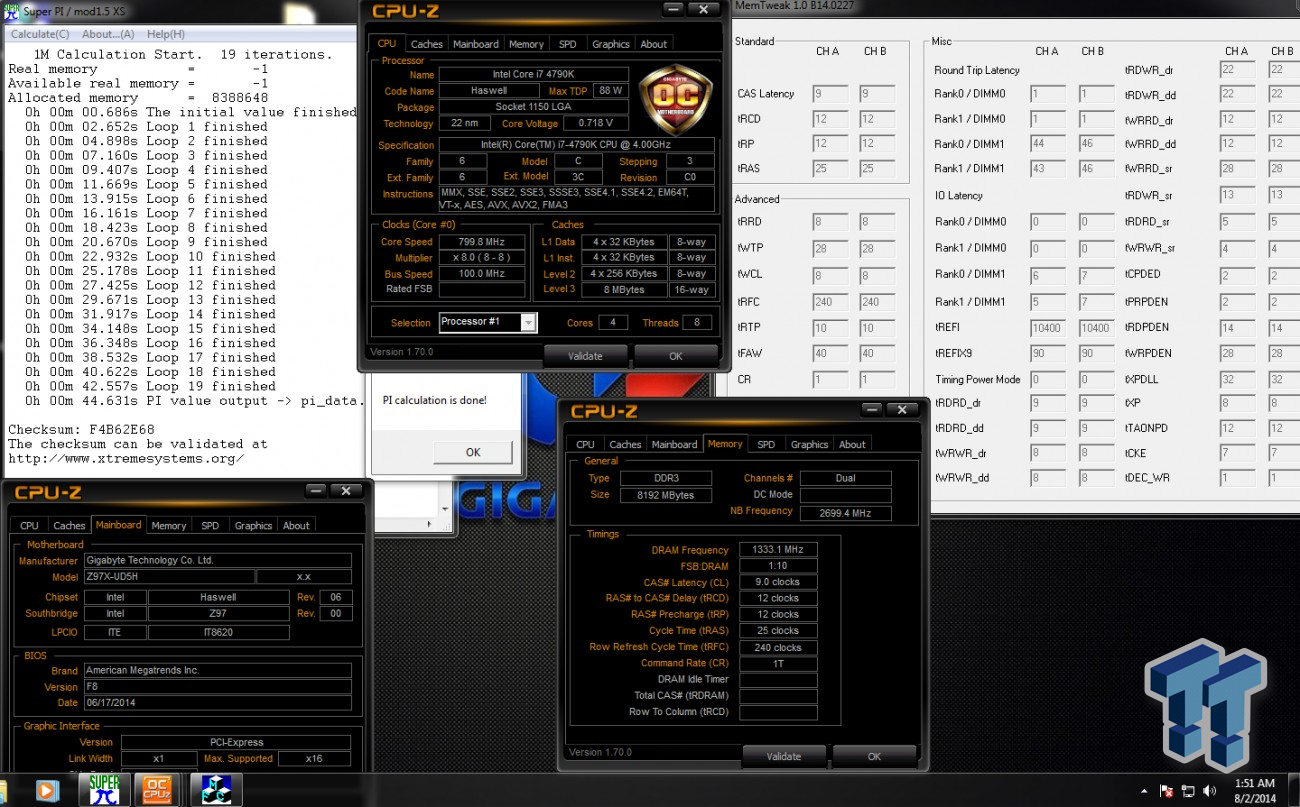Open the taskbar clock showing 1:51 AM
The height and width of the screenshot is (807, 1300).
1254,790
